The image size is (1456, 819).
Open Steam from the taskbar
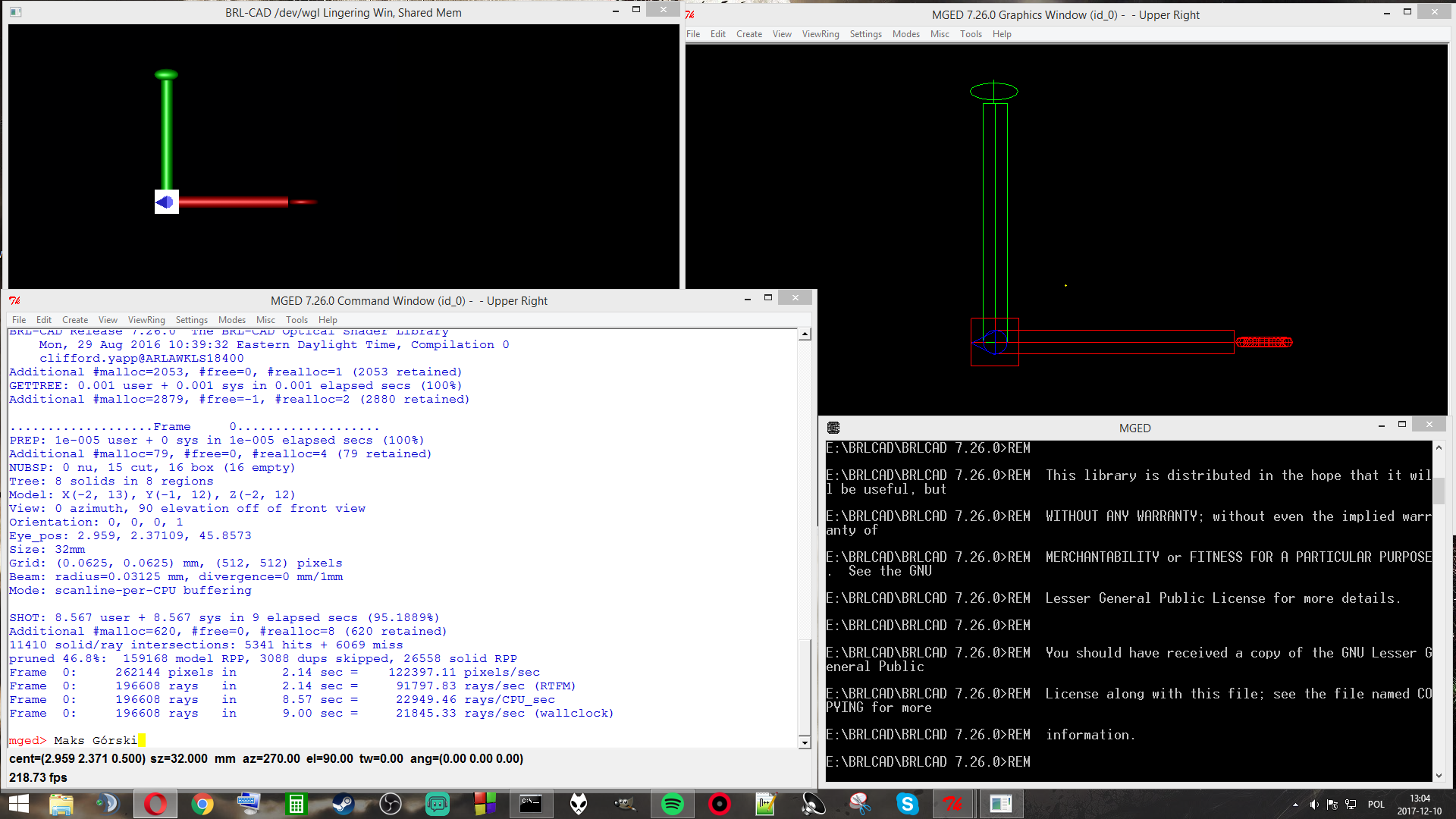[343, 804]
